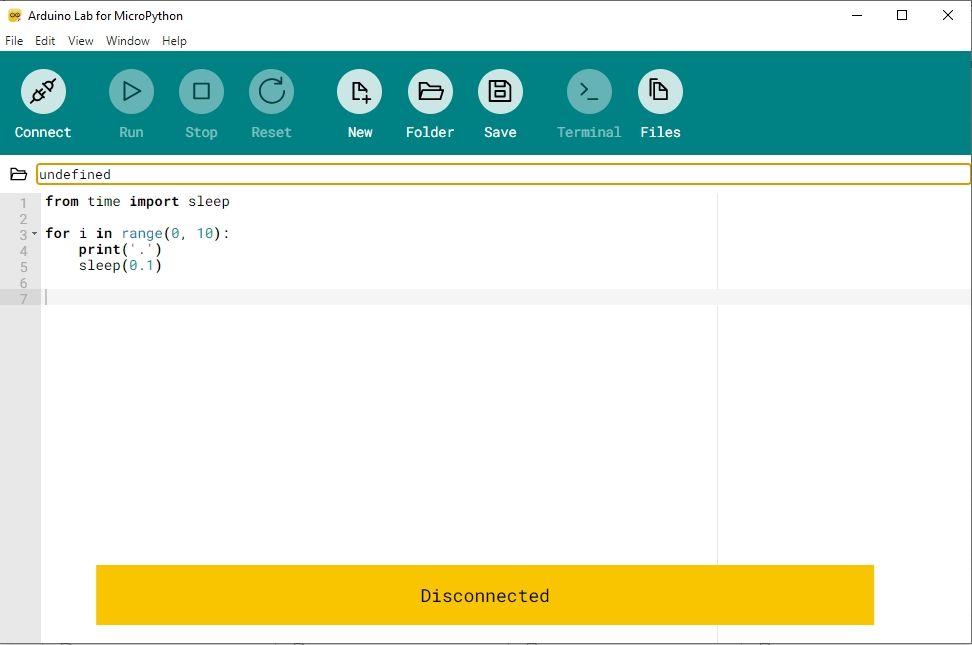Open the Terminal prompt icon
The height and width of the screenshot is (645, 972).
point(589,92)
